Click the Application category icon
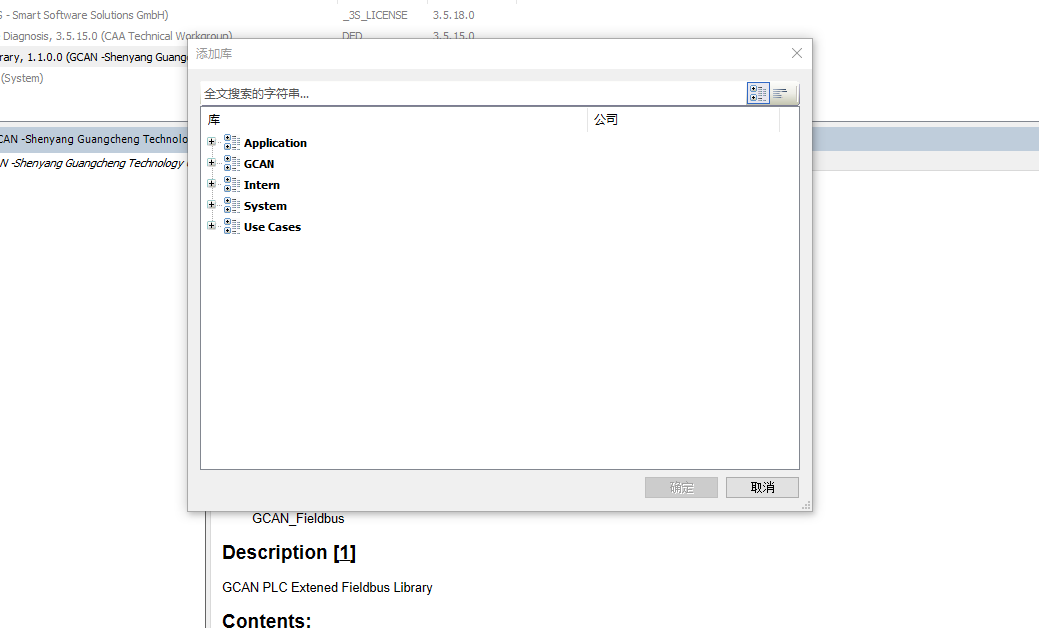This screenshot has height=628, width=1039. 232,142
